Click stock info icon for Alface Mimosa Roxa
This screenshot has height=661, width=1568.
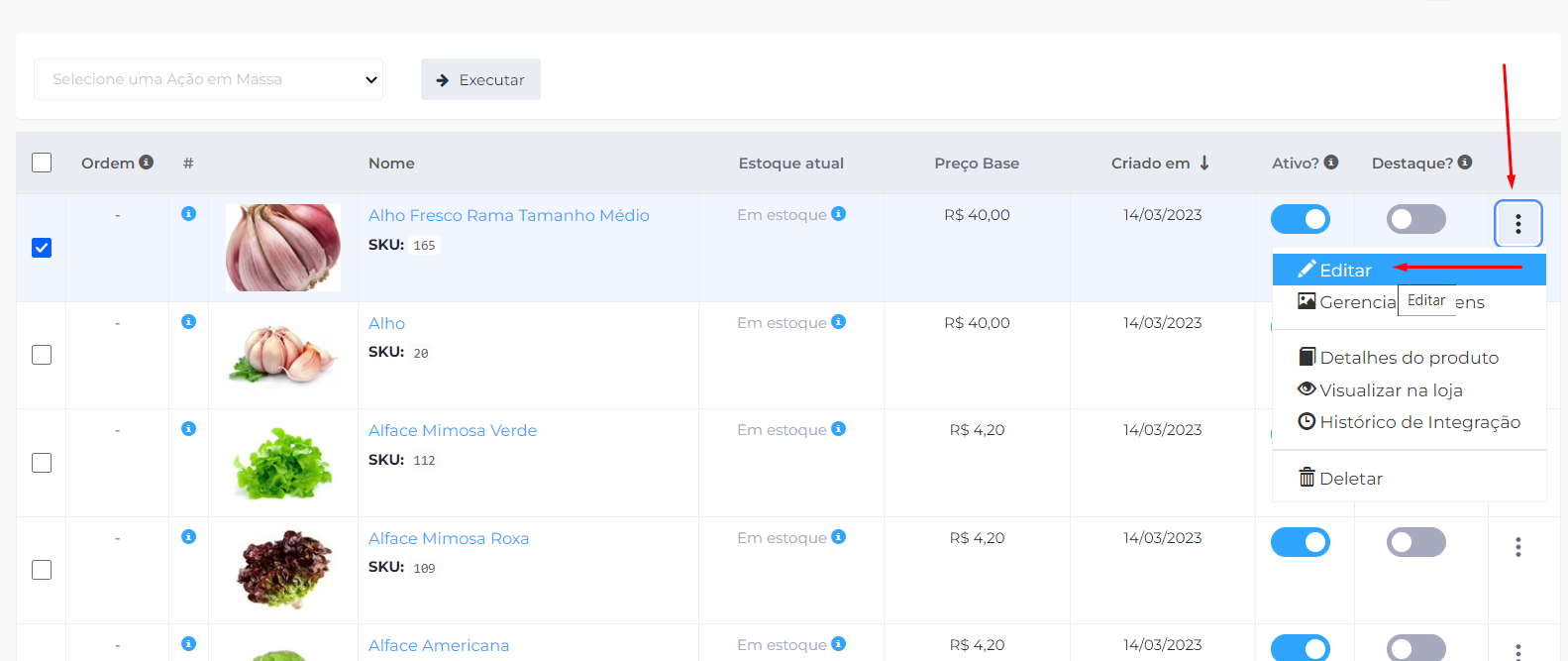[838, 537]
